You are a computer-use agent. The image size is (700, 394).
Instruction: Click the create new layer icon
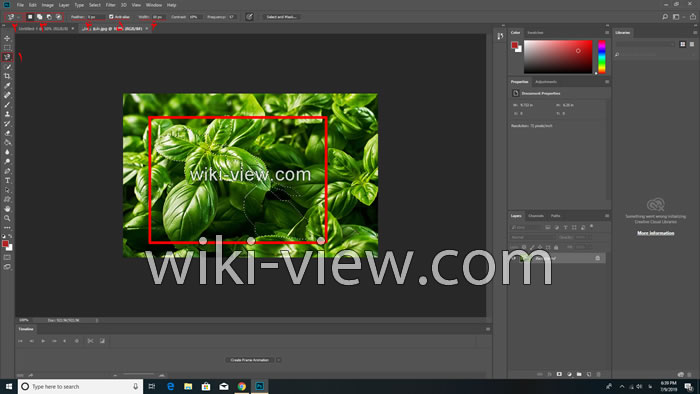589,374
